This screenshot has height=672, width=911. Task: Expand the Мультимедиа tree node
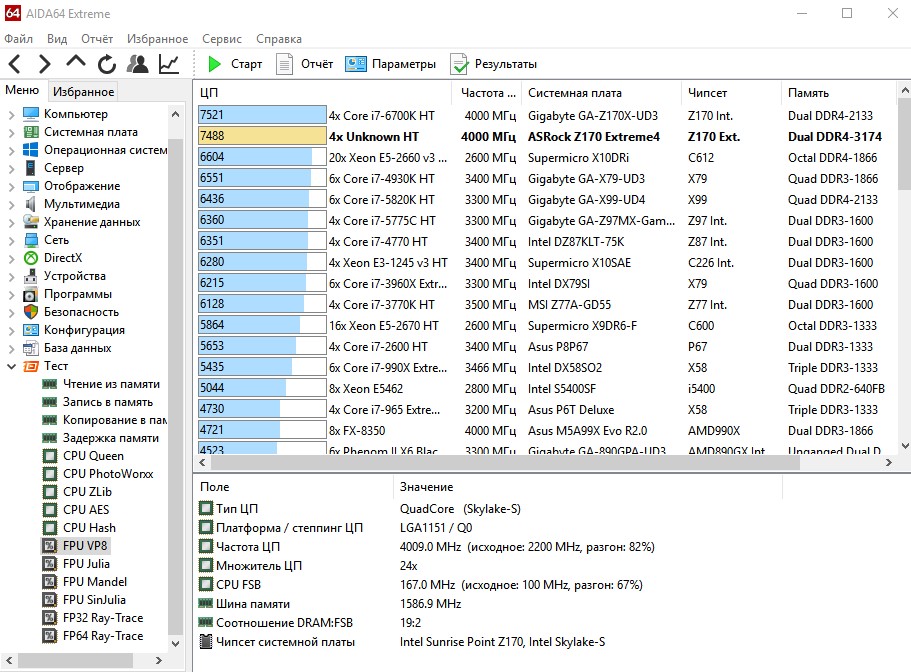pos(11,204)
